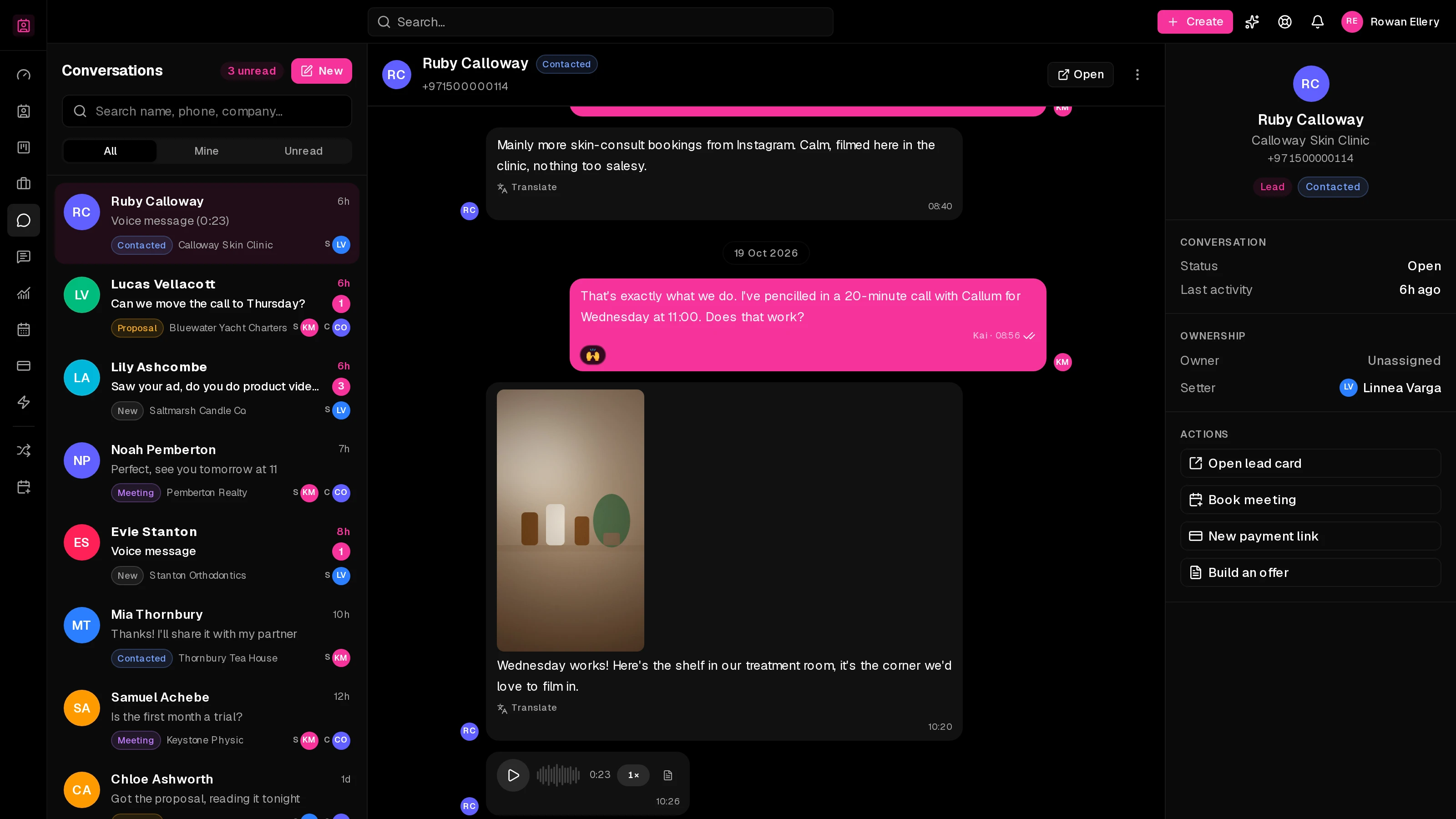1456x819 pixels.
Task: Switch to the Mine conversations tab
Action: 206,151
